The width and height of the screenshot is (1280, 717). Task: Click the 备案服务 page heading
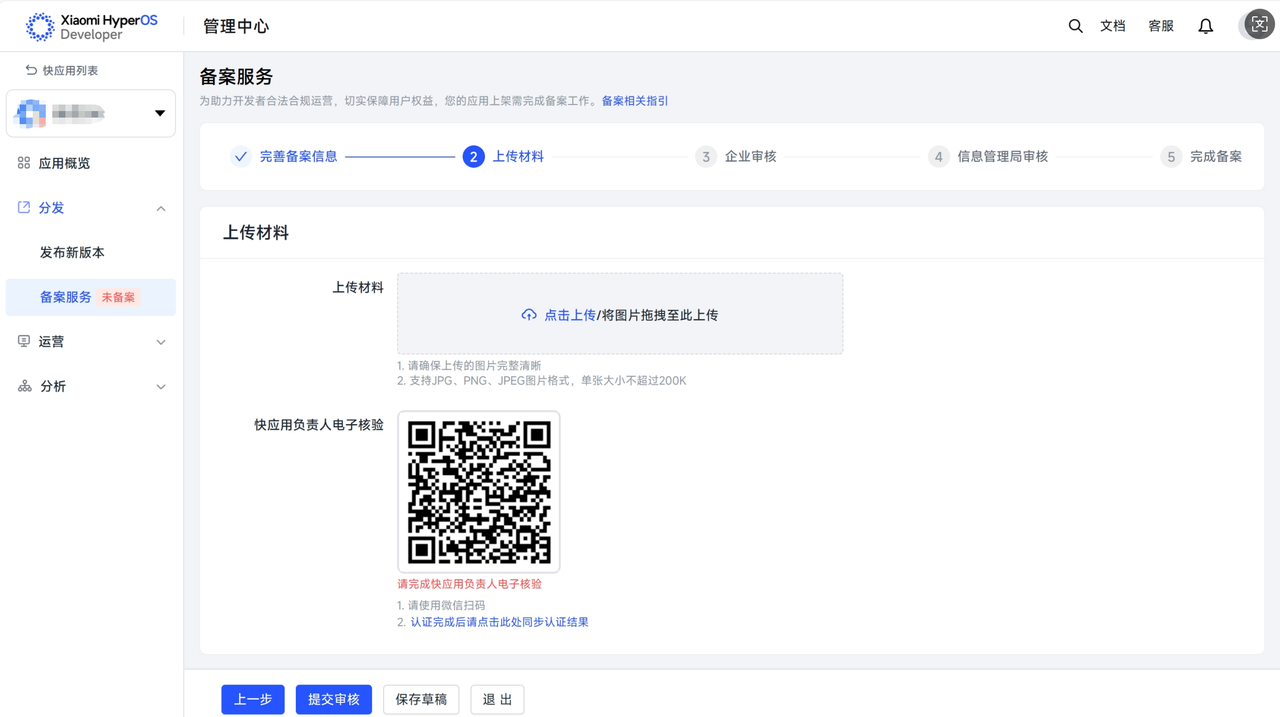coord(236,77)
